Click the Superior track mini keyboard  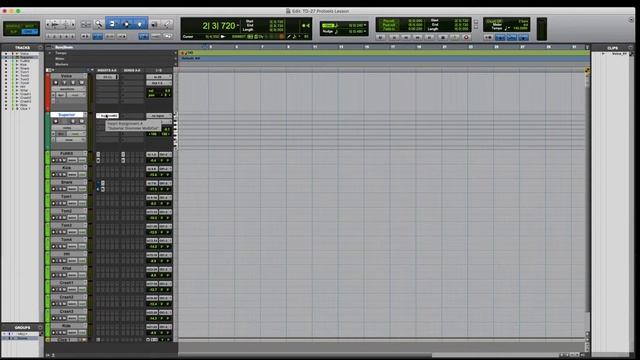point(176,131)
